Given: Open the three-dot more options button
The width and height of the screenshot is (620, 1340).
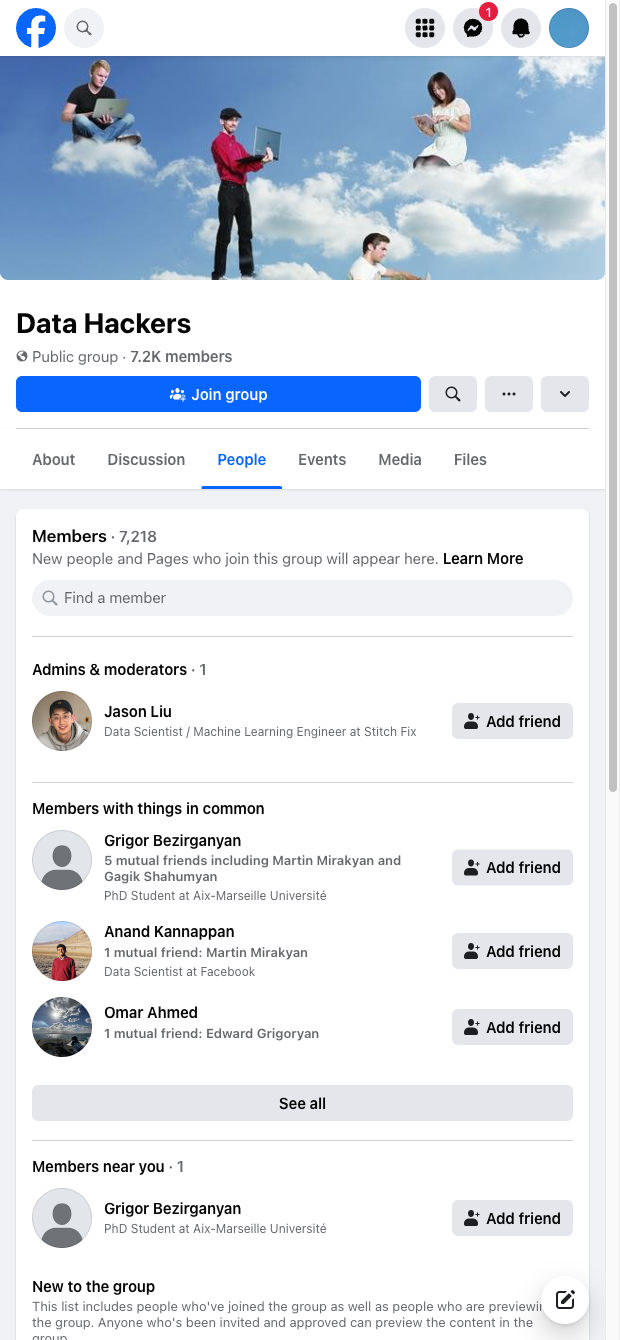Looking at the screenshot, I should [509, 394].
